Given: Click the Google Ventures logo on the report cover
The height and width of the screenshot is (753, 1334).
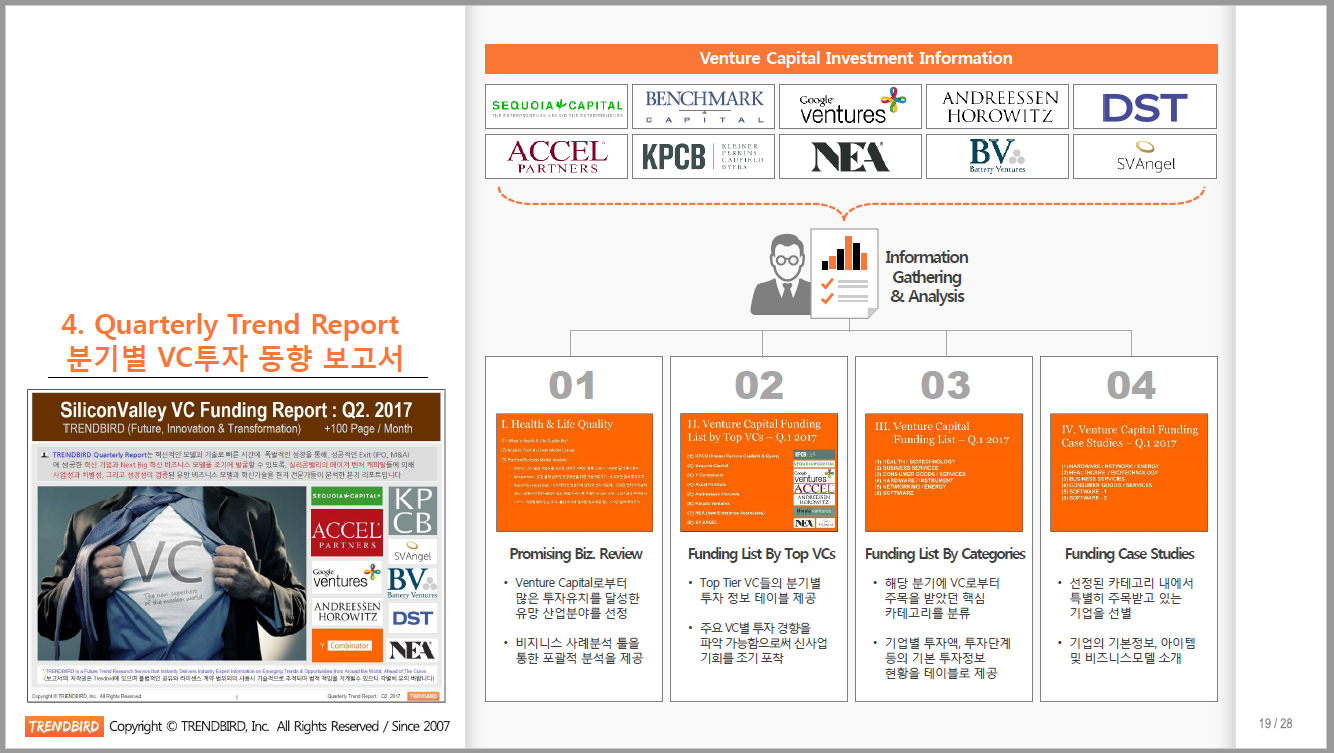Looking at the screenshot, I should 346,577.
